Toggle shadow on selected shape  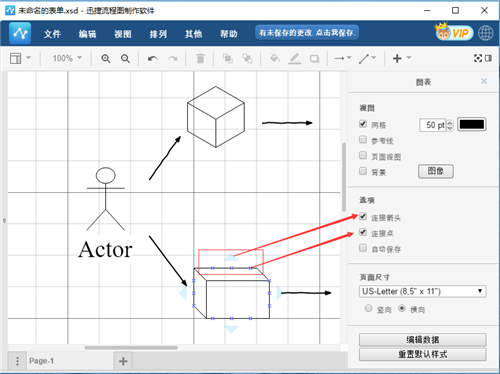(x=314, y=59)
